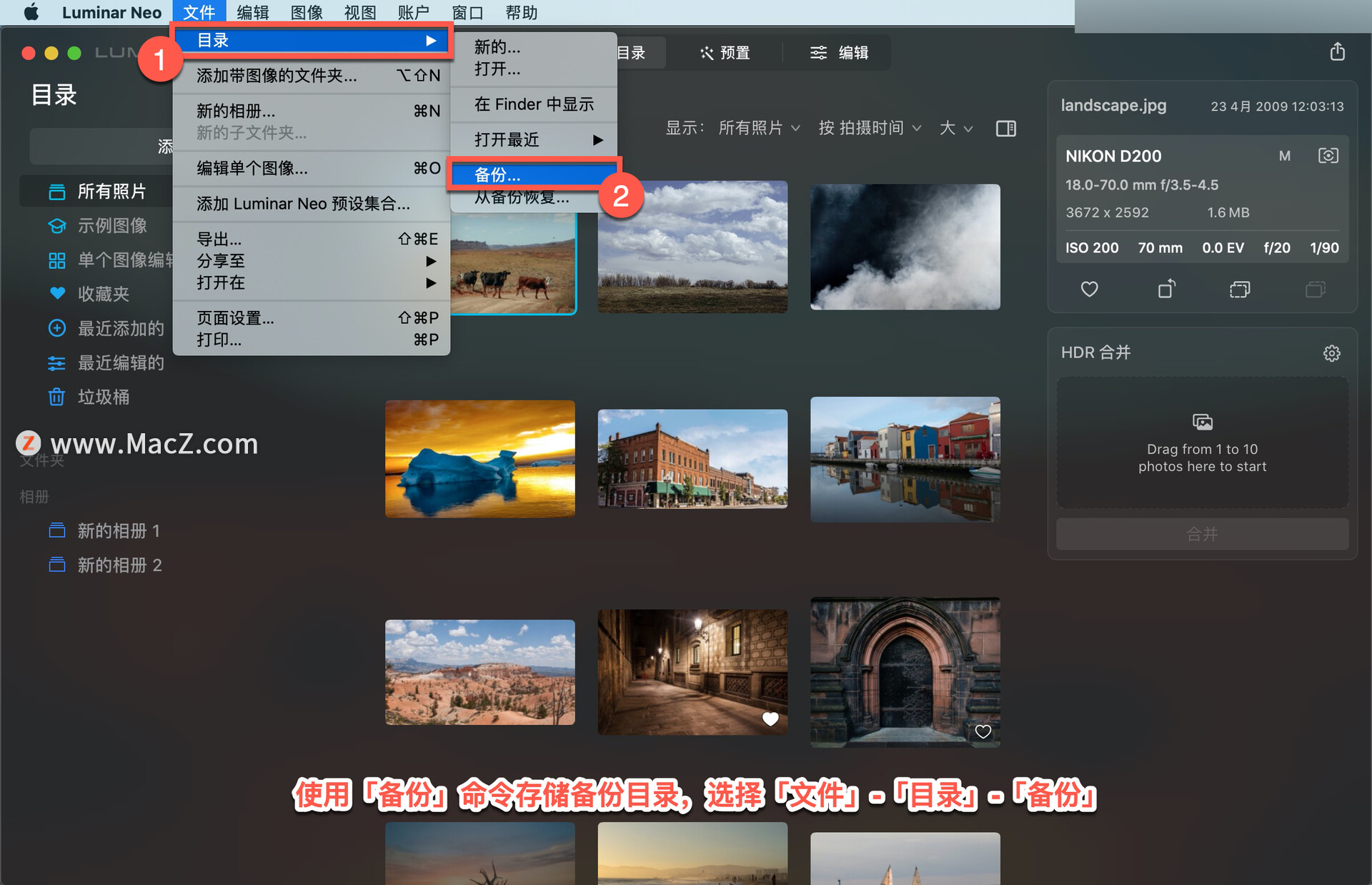Choose 备份... from the submenu
Screen dimensions: 1372x885
point(534,175)
